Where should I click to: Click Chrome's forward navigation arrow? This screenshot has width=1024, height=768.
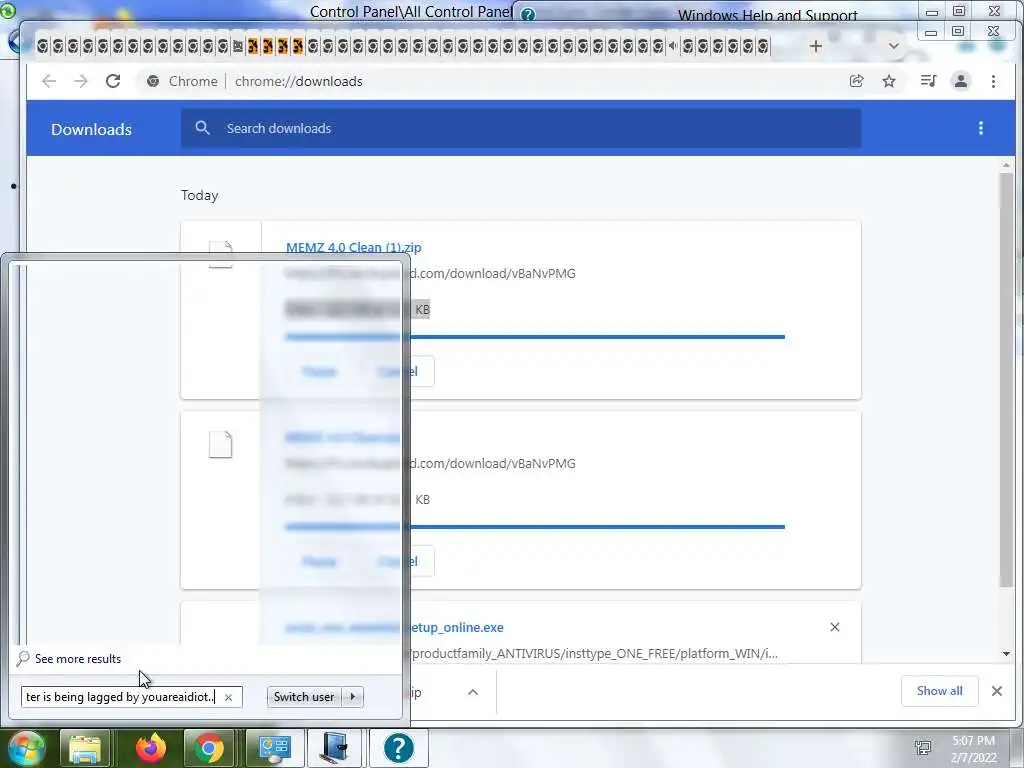(x=80, y=81)
